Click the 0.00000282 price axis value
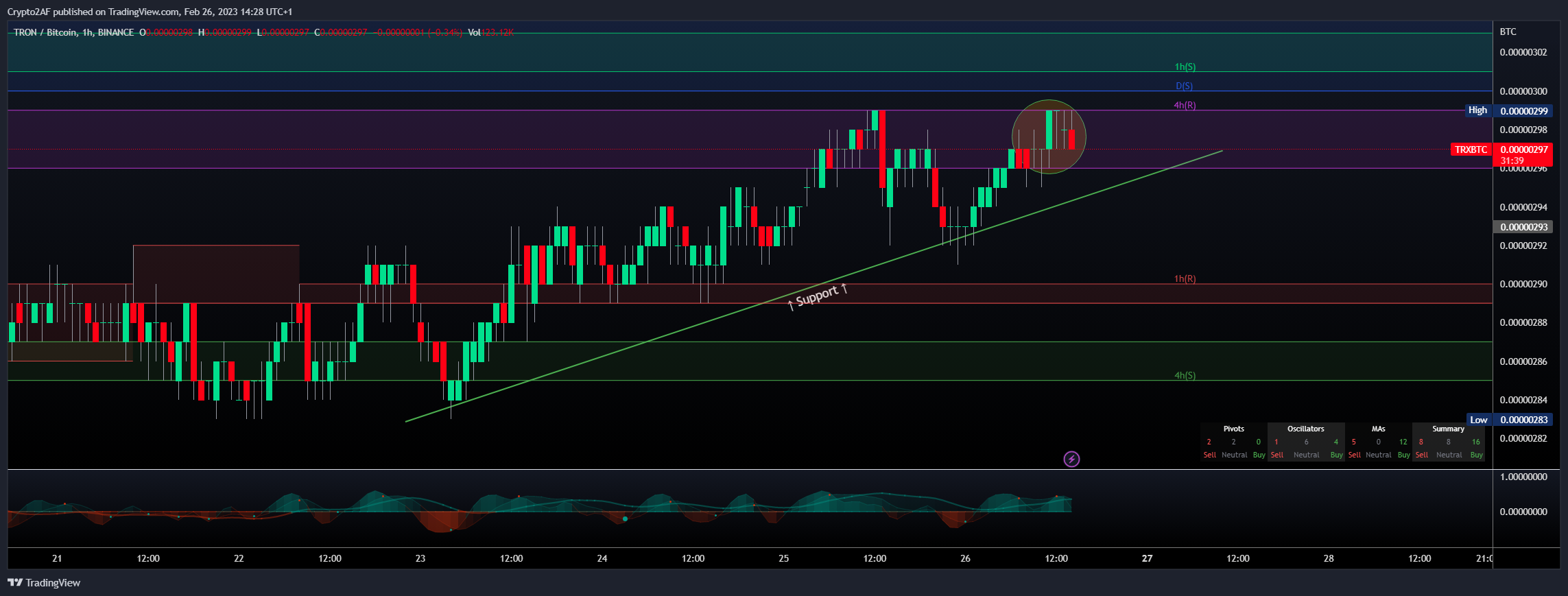 [x=1523, y=438]
